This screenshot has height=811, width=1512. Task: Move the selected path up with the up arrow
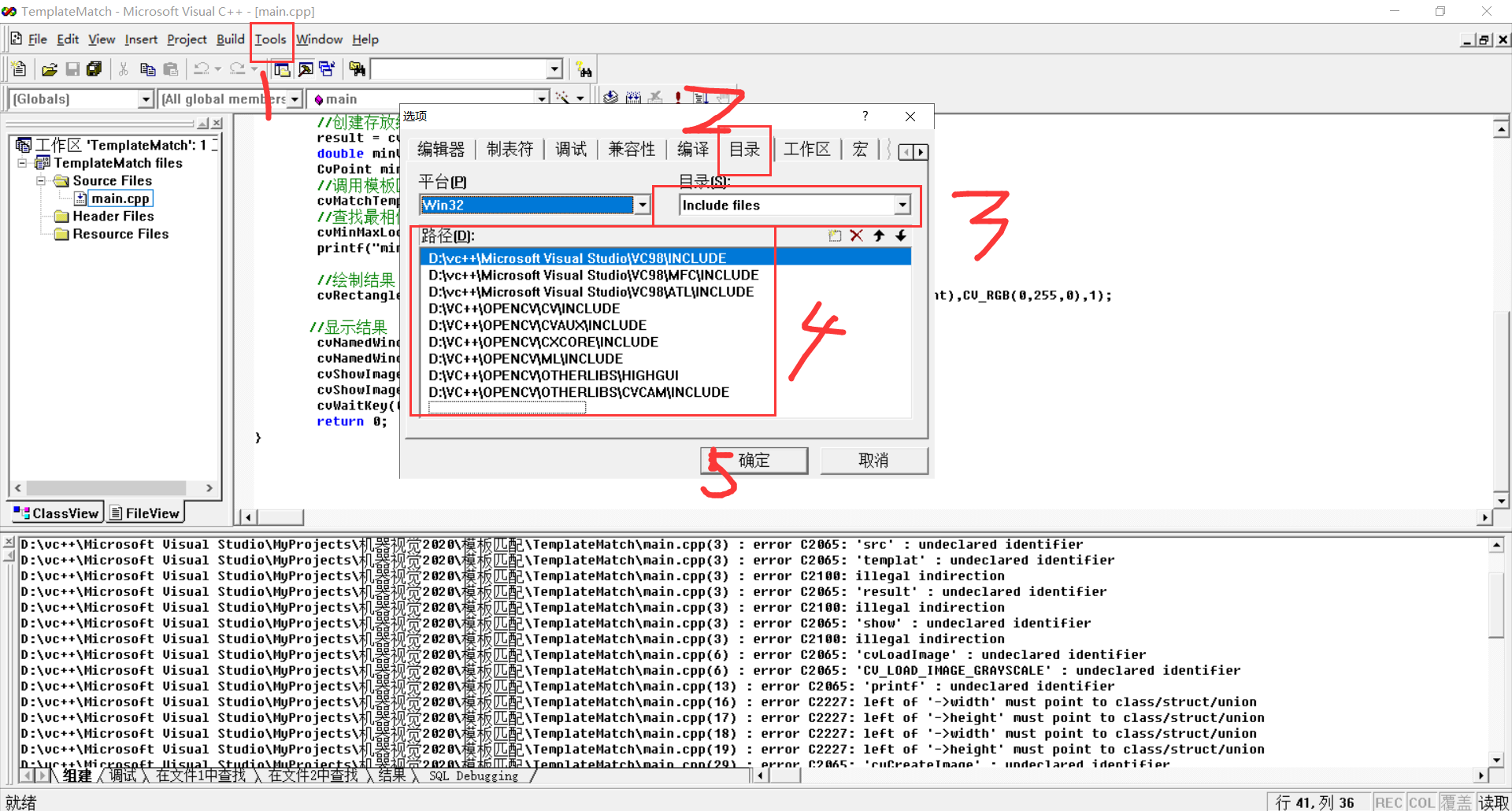[x=879, y=235]
